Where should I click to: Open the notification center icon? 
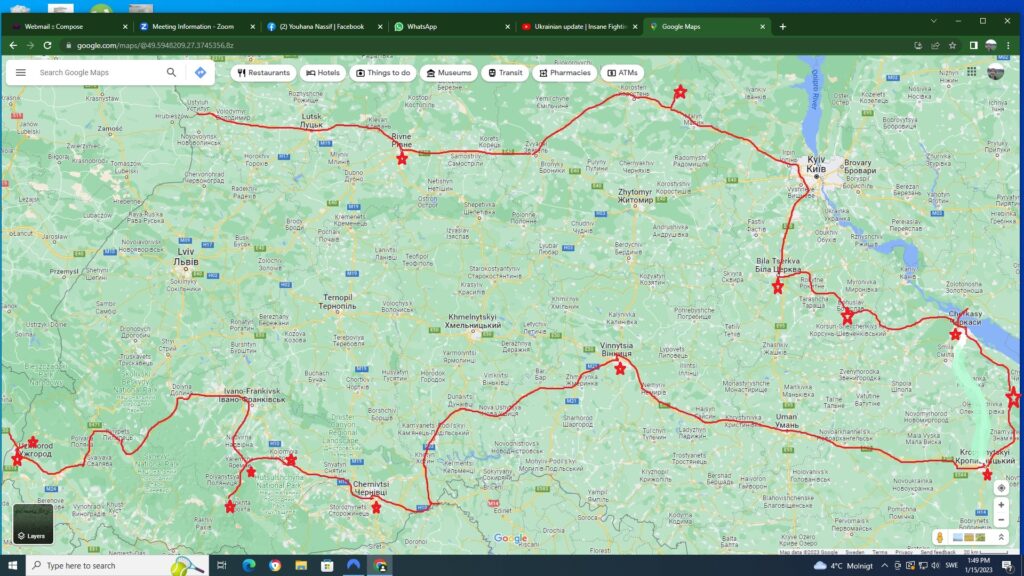1008,566
